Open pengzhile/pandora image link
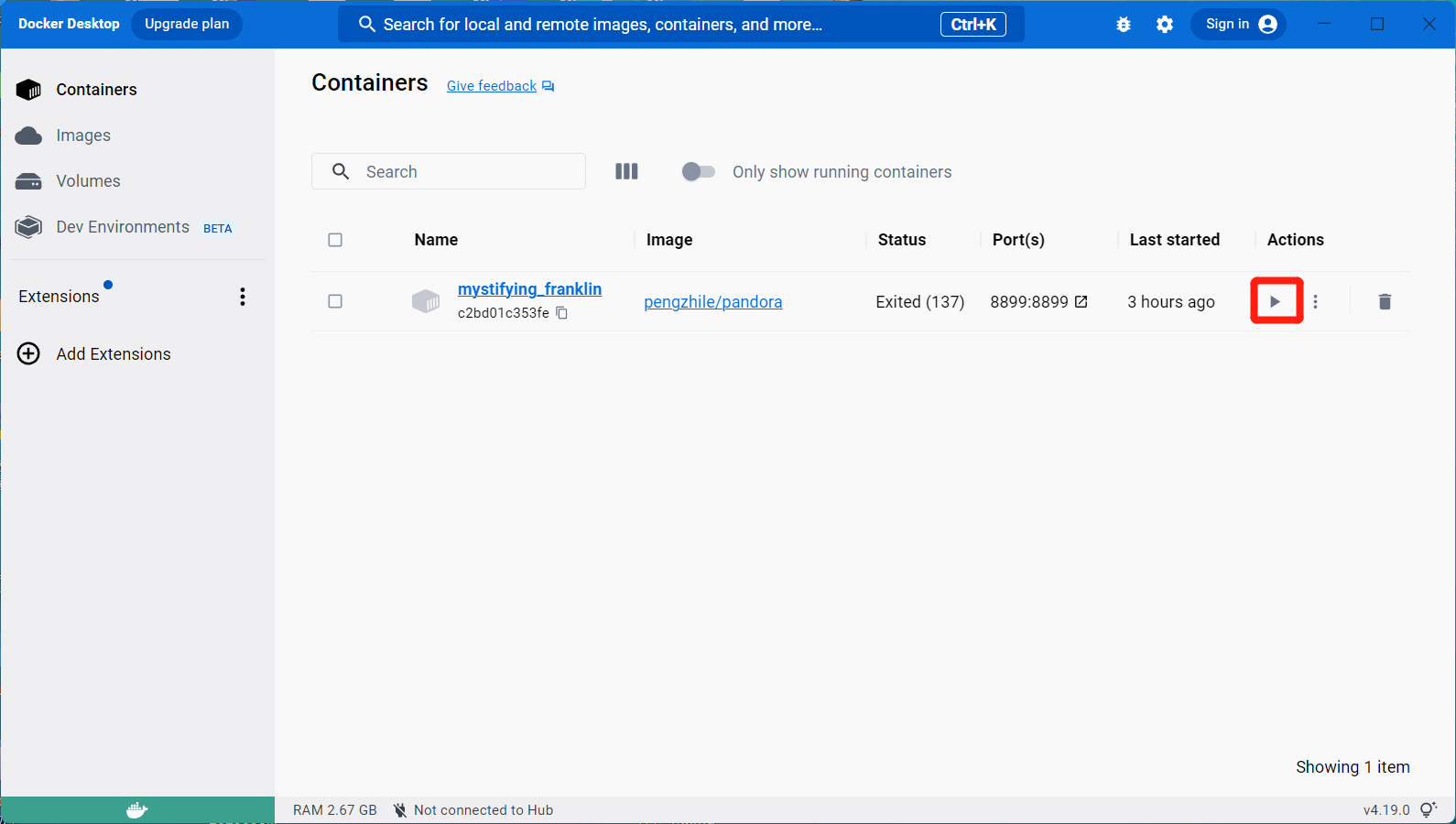 [713, 302]
